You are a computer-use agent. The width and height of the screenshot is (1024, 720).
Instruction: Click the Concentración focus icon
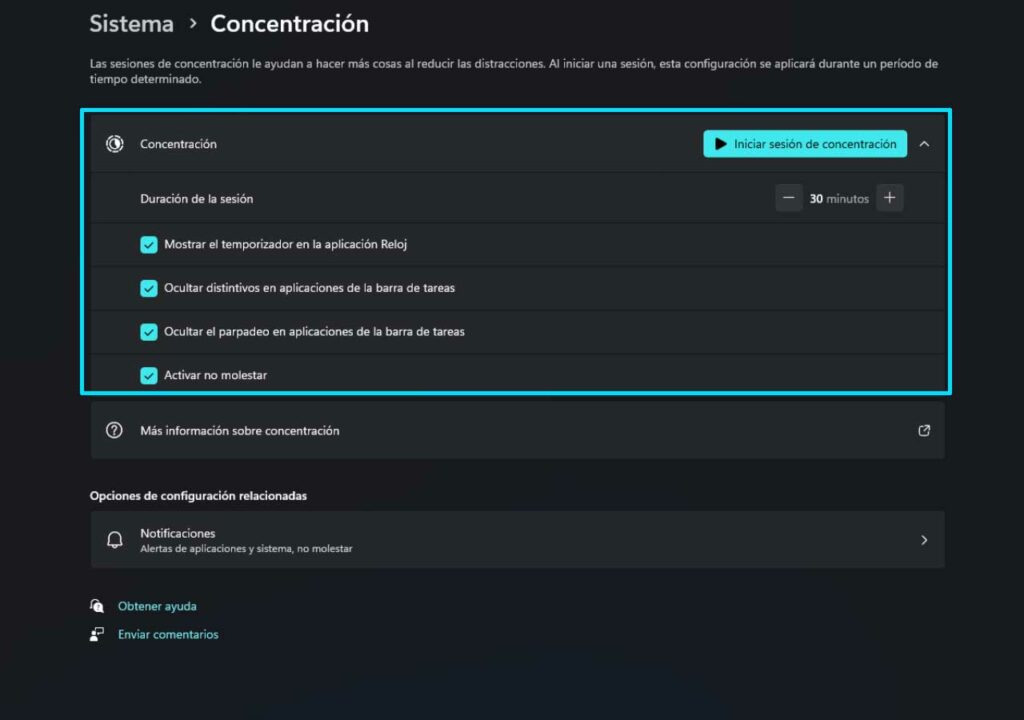tap(115, 144)
